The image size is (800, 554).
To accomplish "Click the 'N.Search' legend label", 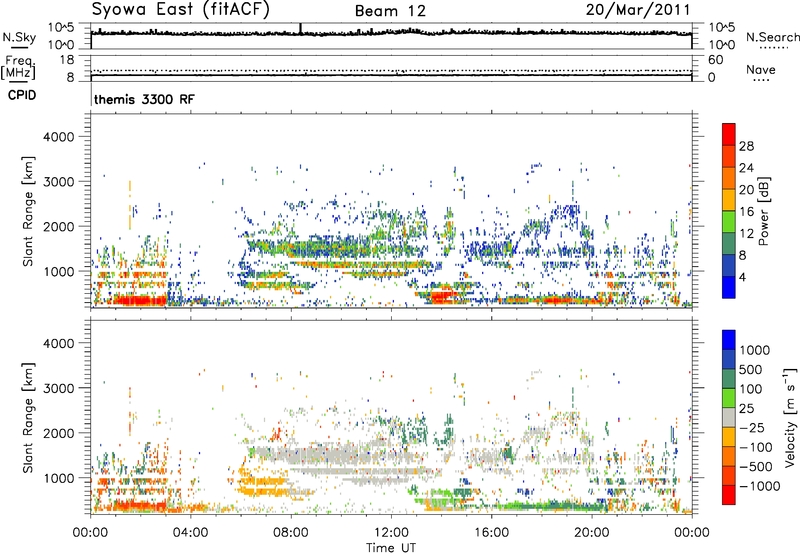I will [772, 37].
